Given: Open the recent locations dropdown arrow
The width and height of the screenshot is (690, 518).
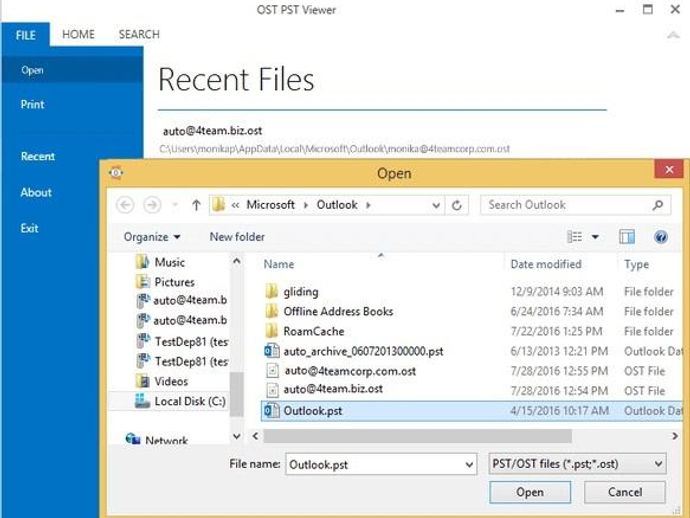Looking at the screenshot, I should (x=175, y=205).
